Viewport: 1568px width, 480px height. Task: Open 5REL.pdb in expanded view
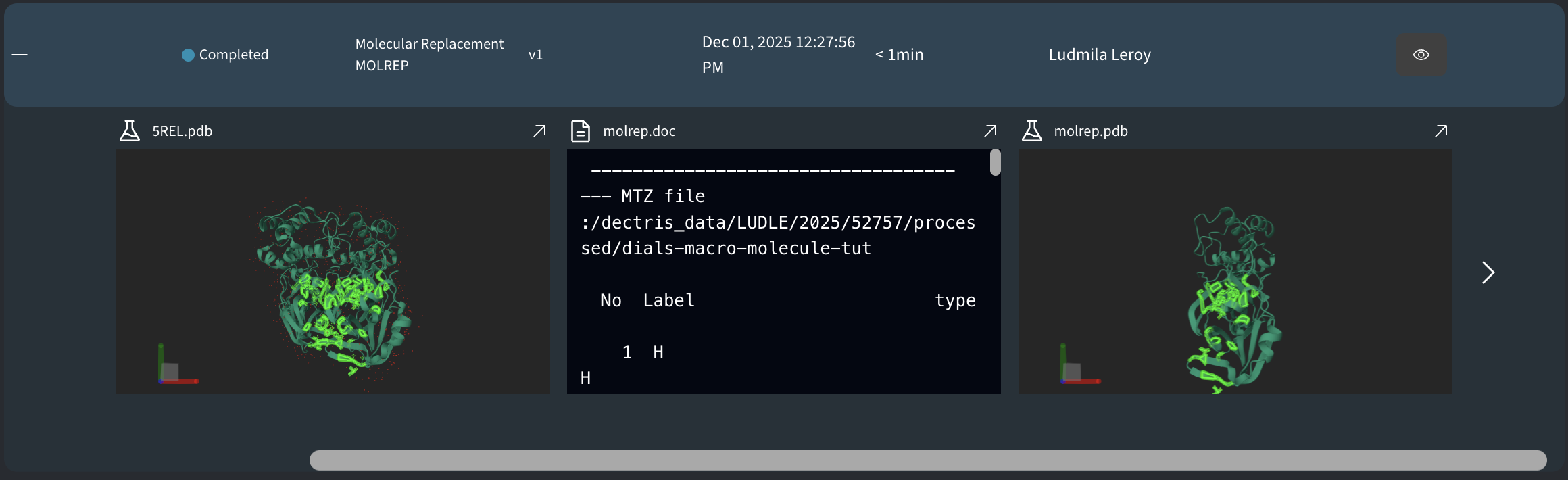(x=539, y=130)
